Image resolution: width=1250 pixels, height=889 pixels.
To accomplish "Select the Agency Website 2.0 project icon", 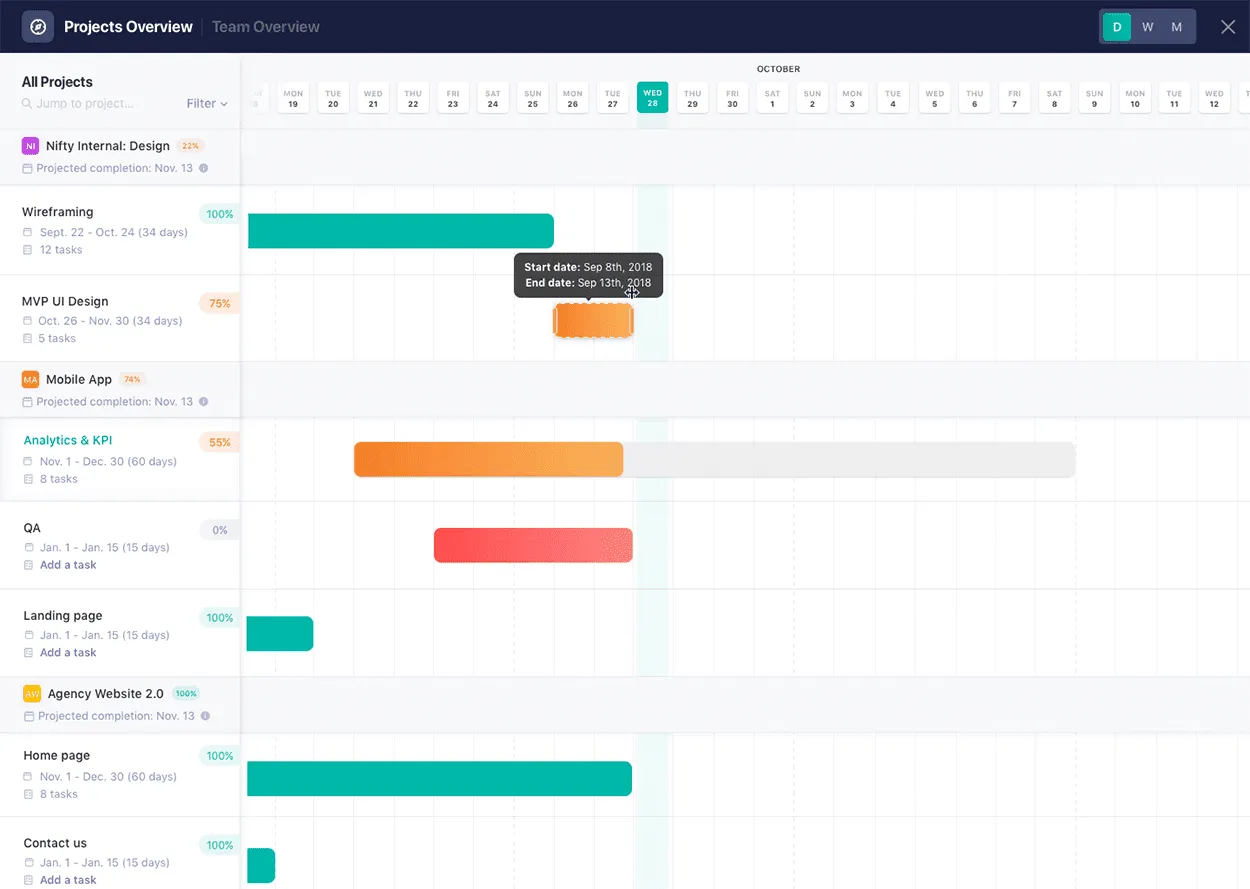I will [x=30, y=693].
